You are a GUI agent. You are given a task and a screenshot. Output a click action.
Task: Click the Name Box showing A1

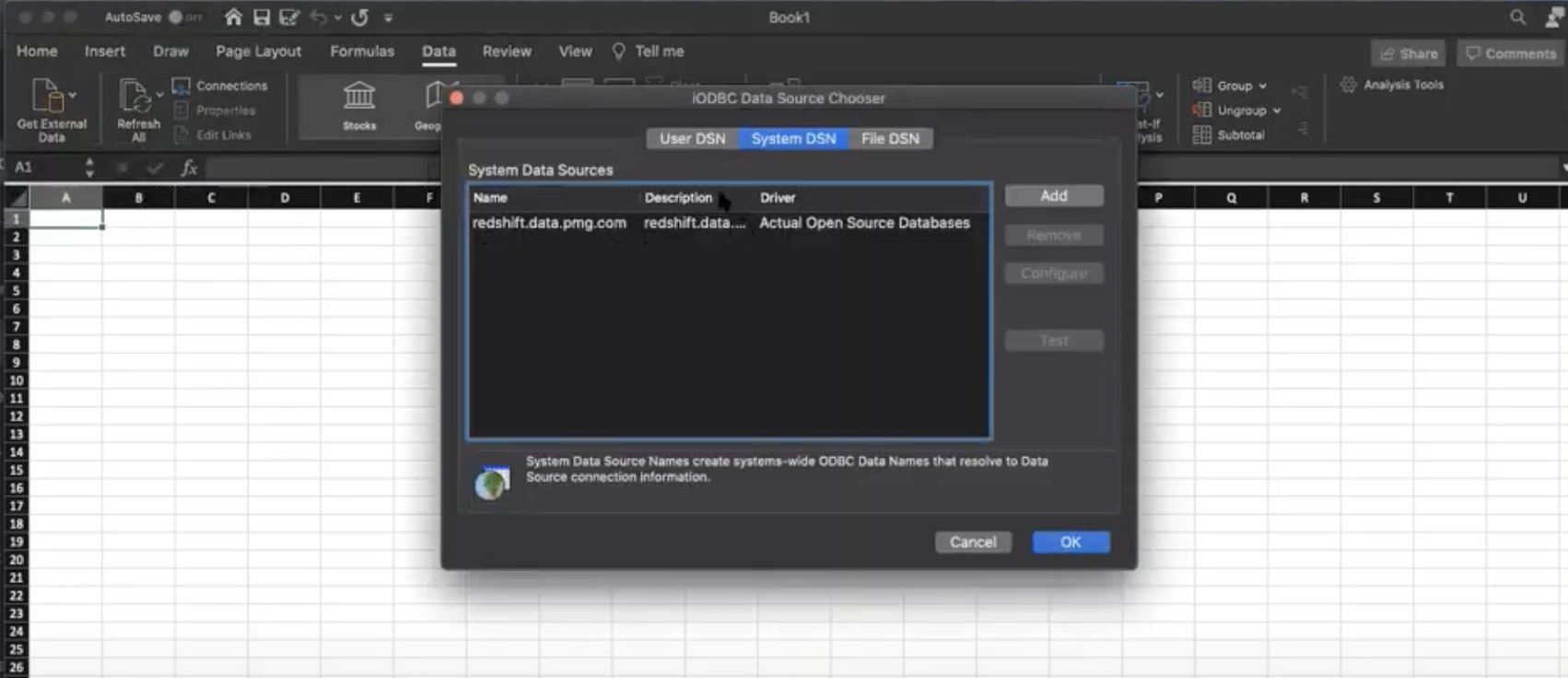coord(44,167)
